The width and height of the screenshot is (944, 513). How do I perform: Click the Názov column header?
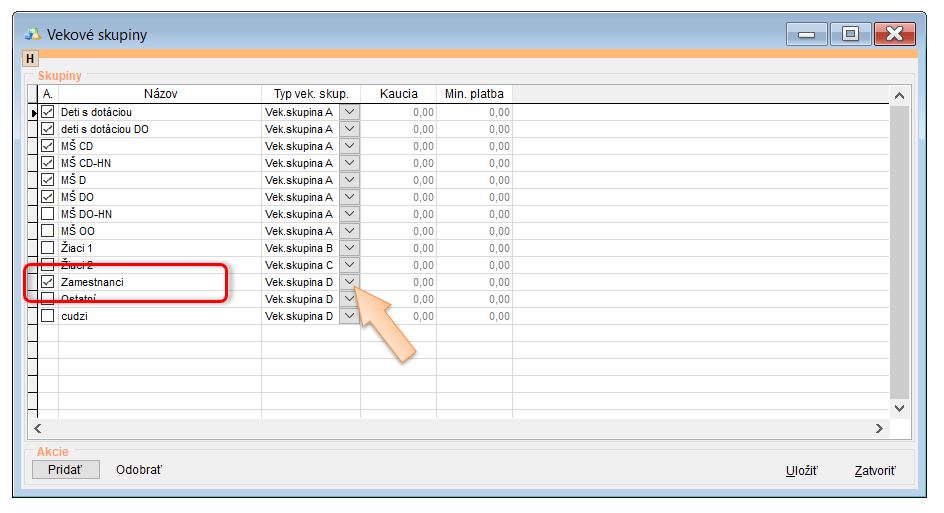point(160,94)
